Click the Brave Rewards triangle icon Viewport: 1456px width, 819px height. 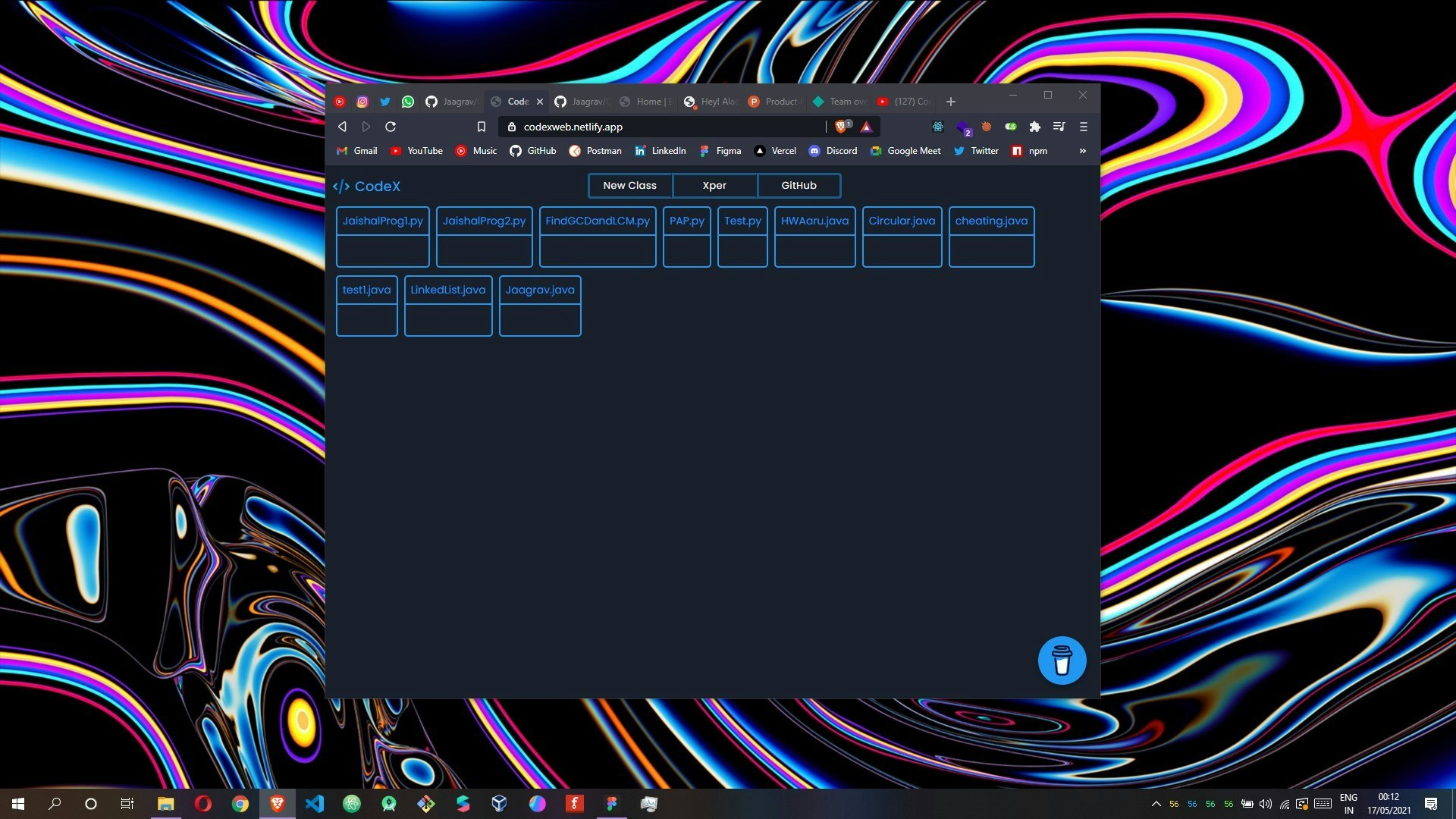click(x=867, y=127)
